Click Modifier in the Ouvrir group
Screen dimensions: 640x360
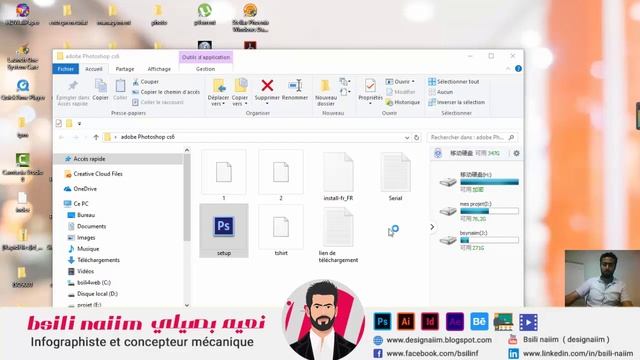click(400, 92)
